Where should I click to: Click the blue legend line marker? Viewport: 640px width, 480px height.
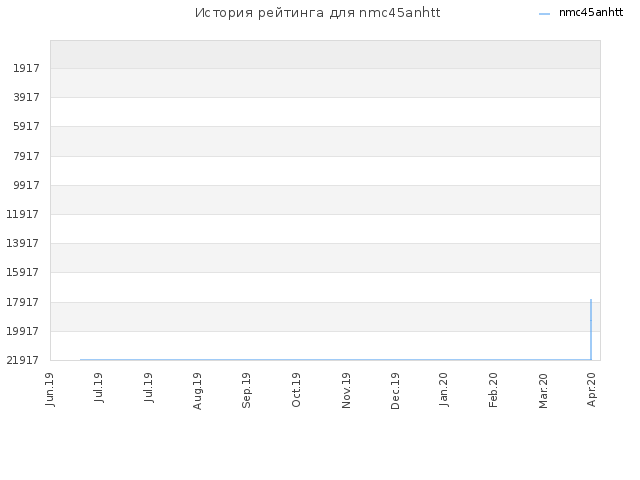coord(544,14)
